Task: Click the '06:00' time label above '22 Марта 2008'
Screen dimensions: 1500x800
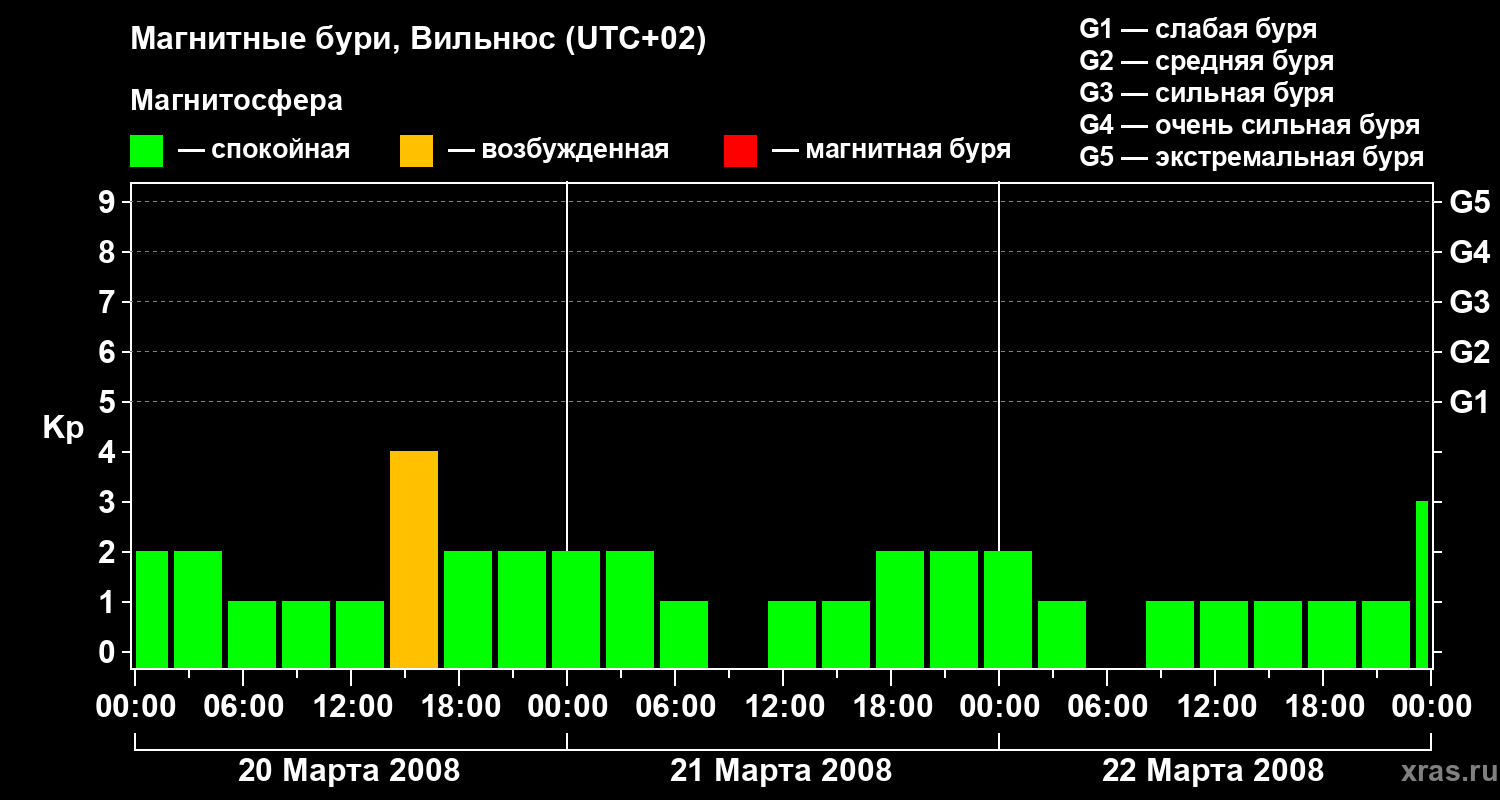Action: coord(1106,707)
